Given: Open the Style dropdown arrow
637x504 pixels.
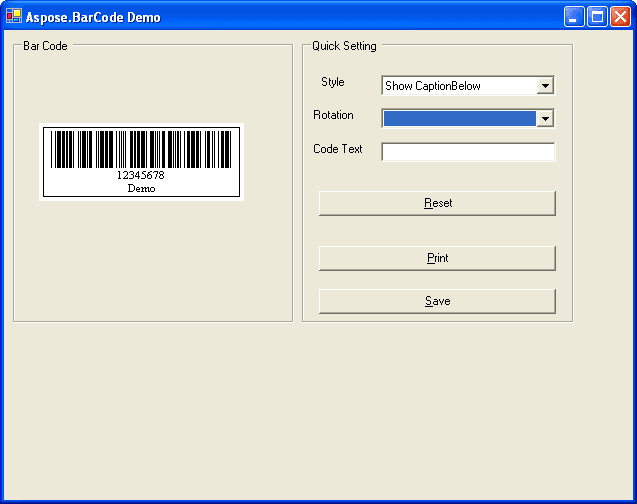Looking at the screenshot, I should [545, 86].
